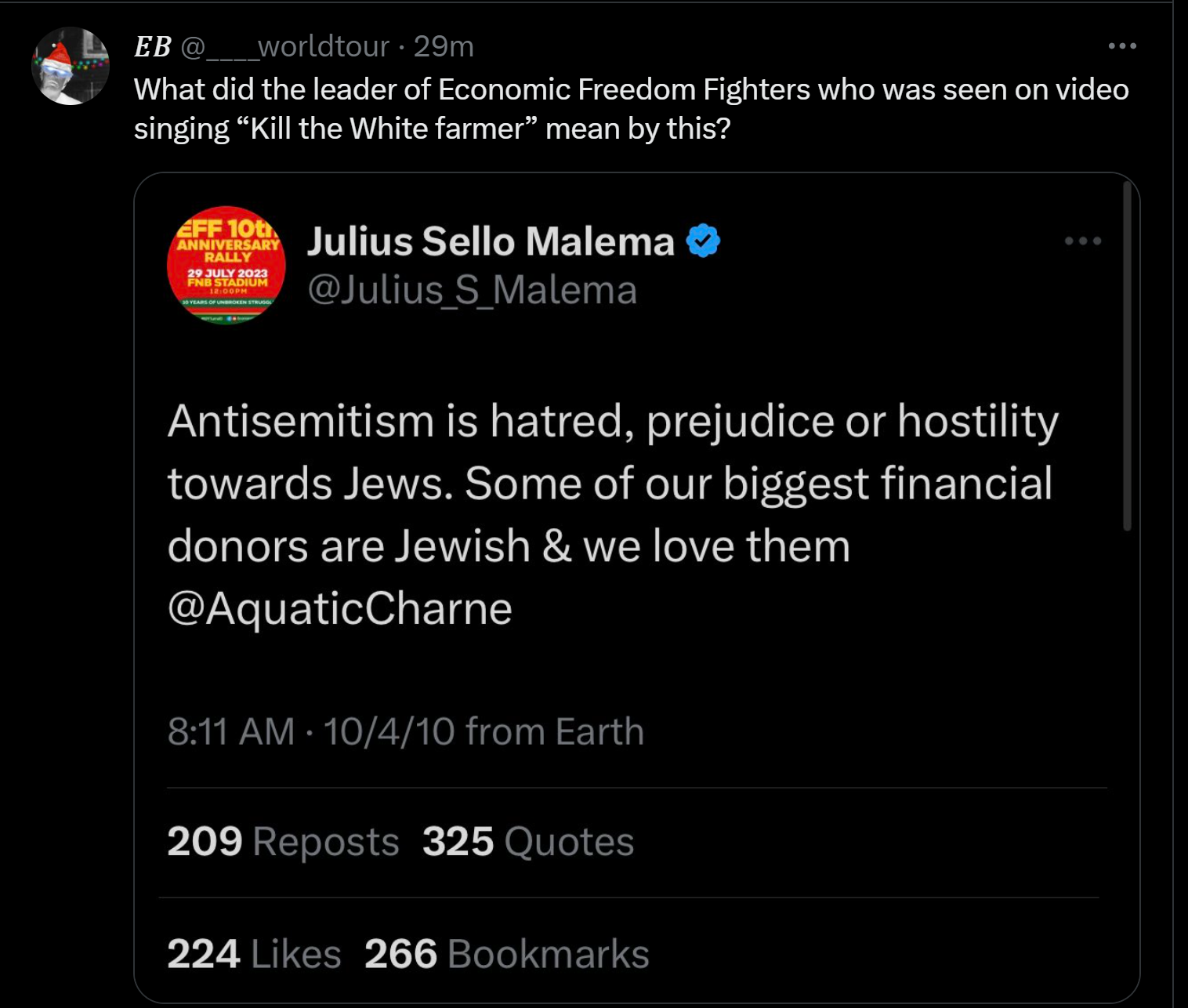1188x1008 pixels.
Task: Open the more options menu on EB's post
Action: coord(1122,46)
